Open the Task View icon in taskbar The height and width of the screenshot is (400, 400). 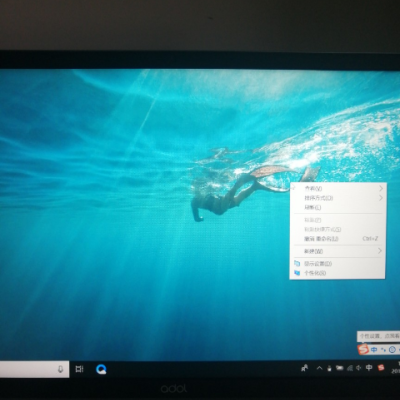click(79, 369)
